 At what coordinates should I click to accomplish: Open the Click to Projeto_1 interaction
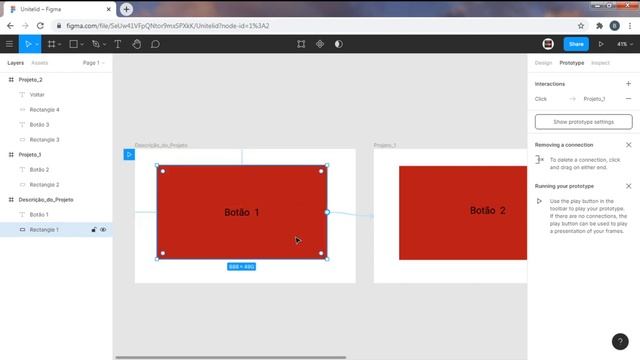tap(570, 99)
